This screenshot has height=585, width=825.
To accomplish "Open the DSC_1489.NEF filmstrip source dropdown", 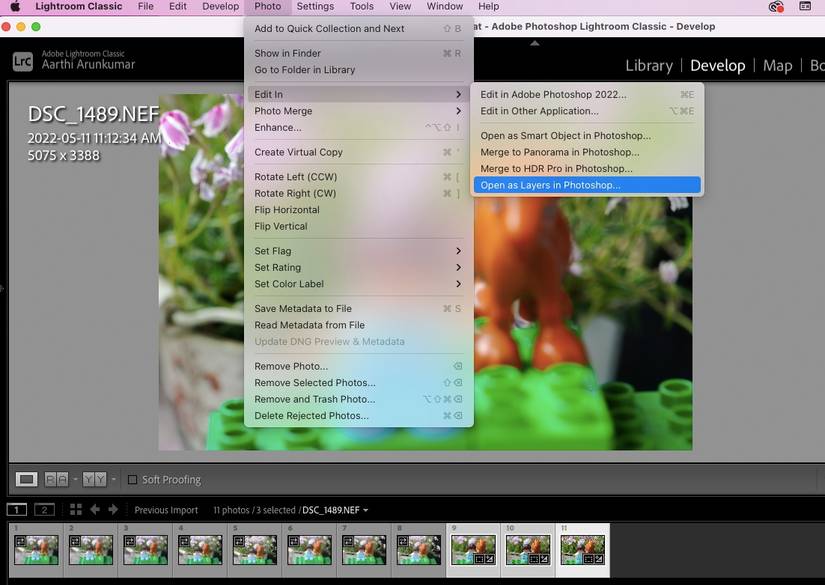I will (x=335, y=510).
